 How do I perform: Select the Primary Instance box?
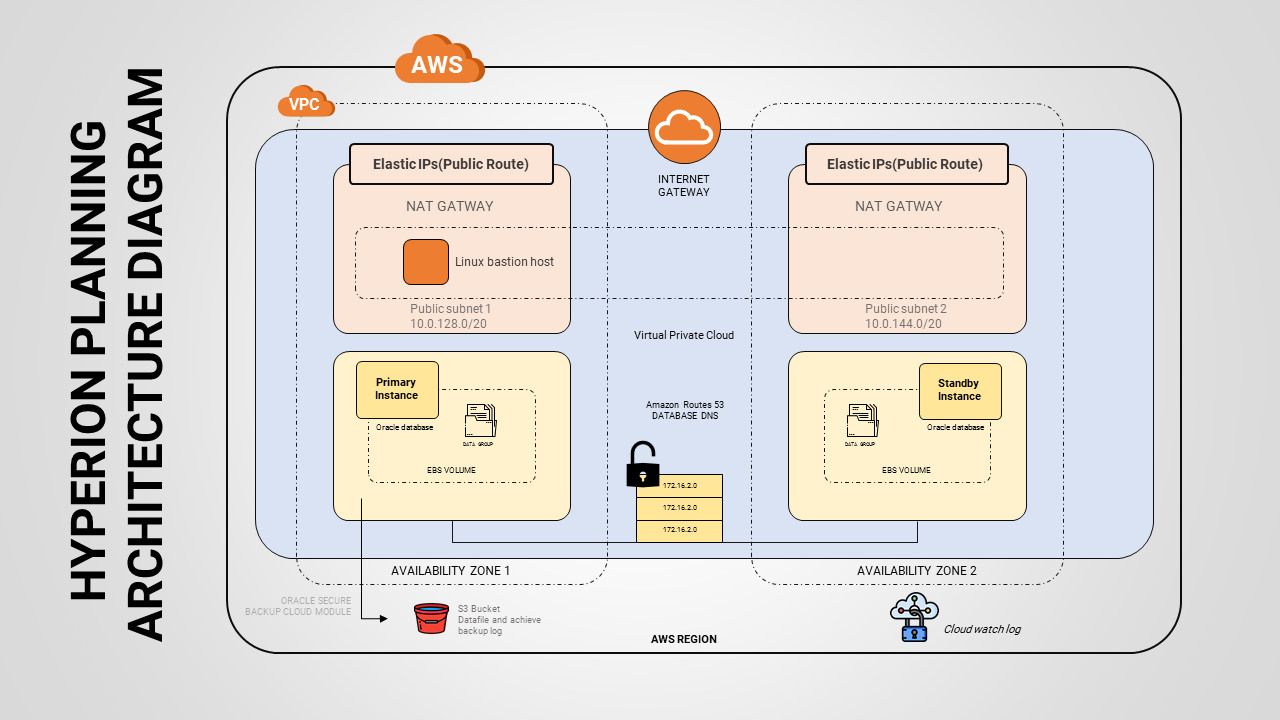(x=397, y=390)
